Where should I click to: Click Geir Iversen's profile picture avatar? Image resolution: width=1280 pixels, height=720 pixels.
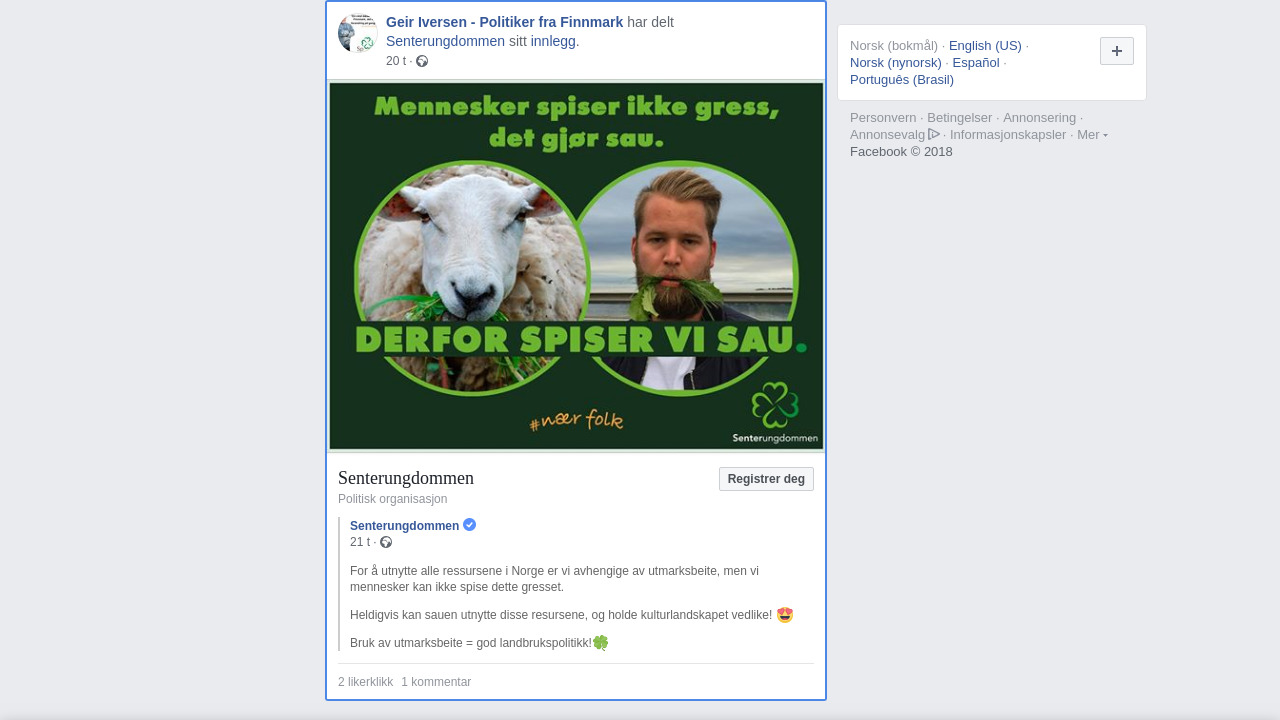[x=358, y=33]
